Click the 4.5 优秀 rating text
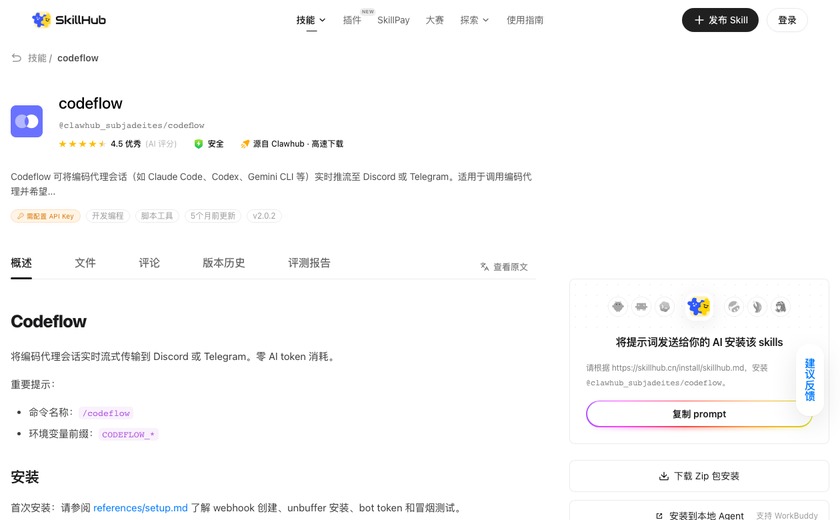Screen dimensions: 840x520 tap(125, 144)
